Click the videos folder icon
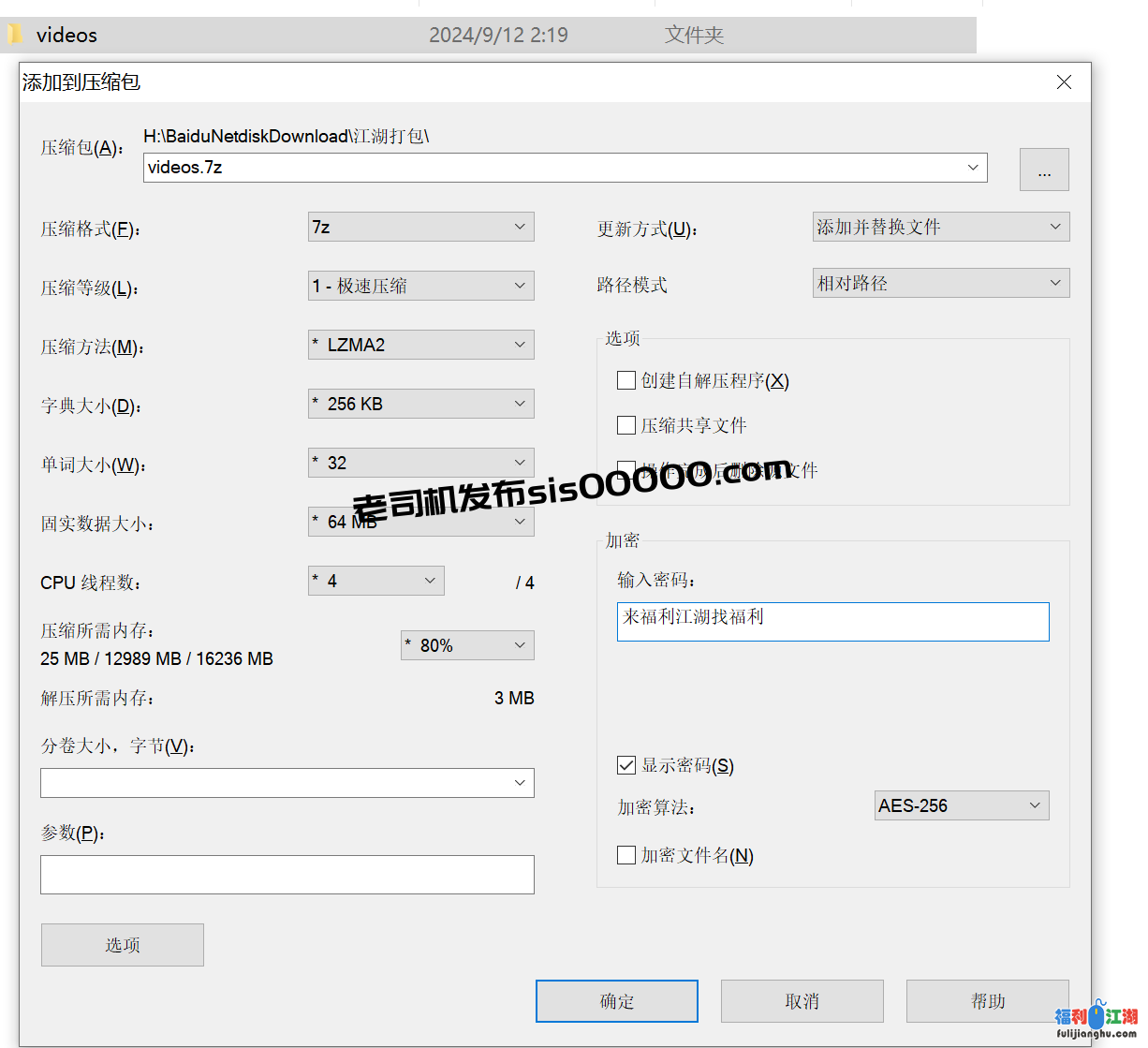 14,36
